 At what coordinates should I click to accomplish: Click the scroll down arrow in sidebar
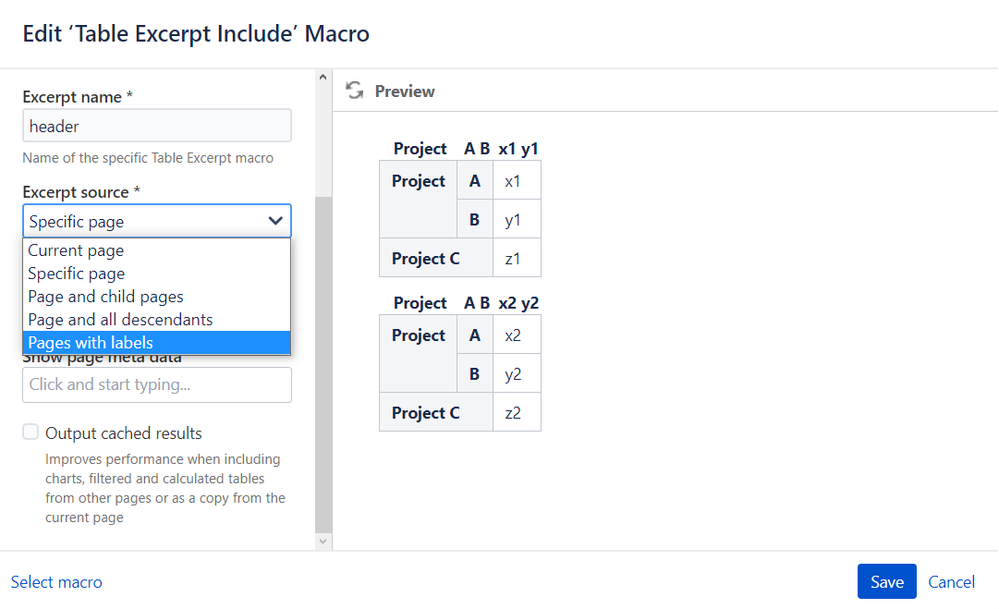(323, 541)
